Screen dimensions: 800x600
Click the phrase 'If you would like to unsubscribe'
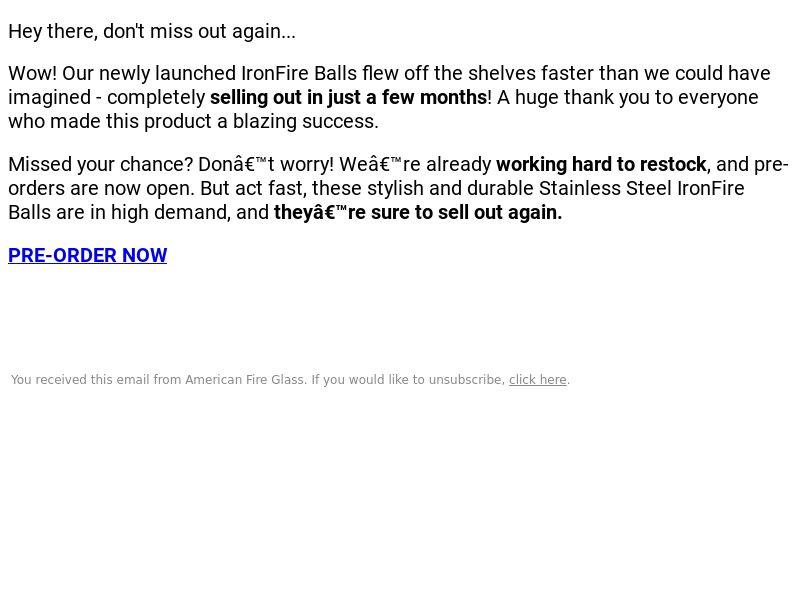tap(407, 380)
